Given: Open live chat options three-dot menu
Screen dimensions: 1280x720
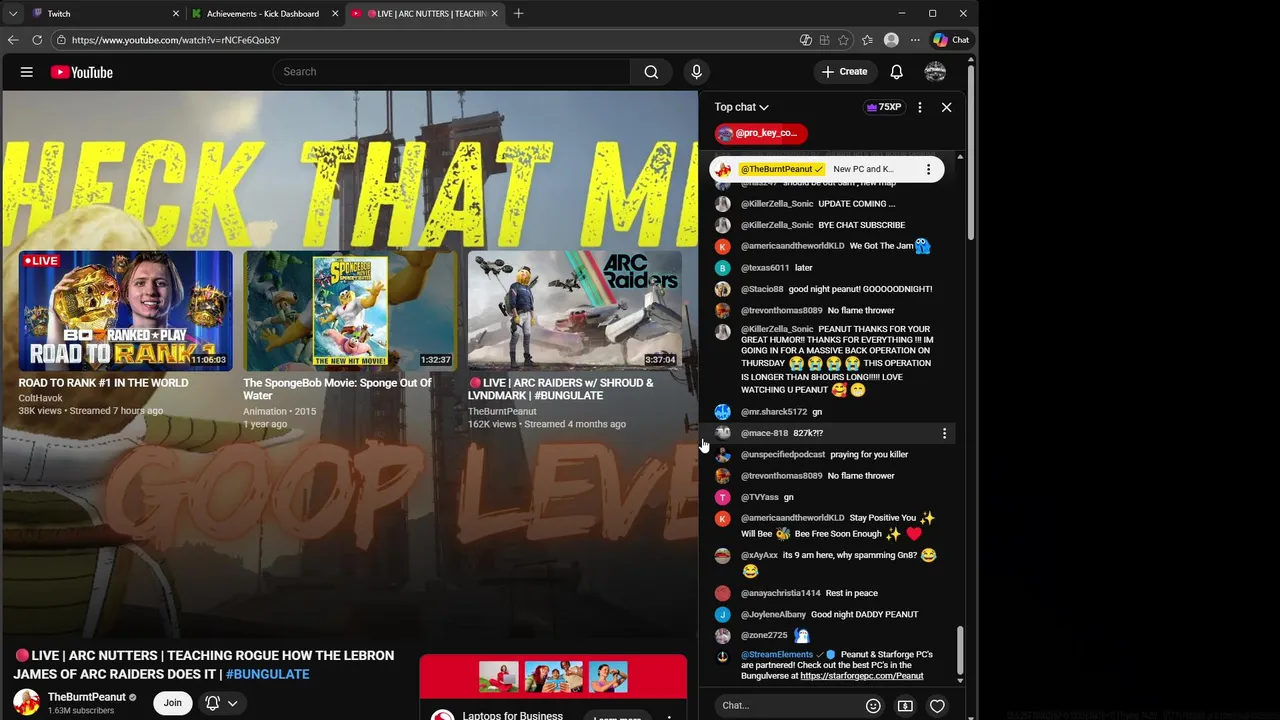Looking at the screenshot, I should (920, 107).
